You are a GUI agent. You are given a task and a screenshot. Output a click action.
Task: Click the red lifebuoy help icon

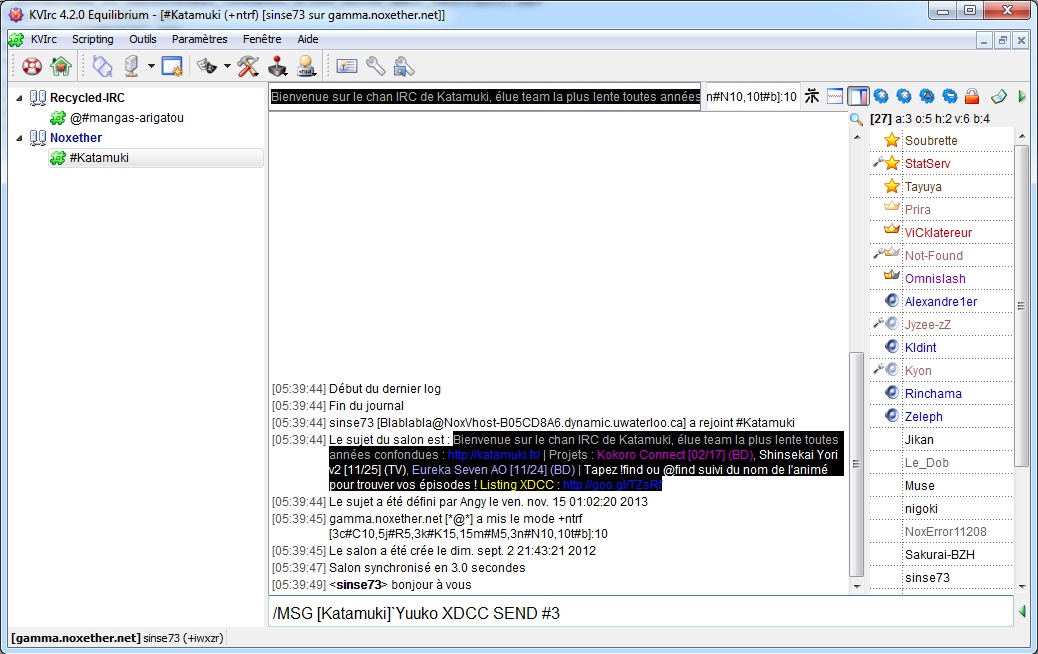(x=32, y=67)
